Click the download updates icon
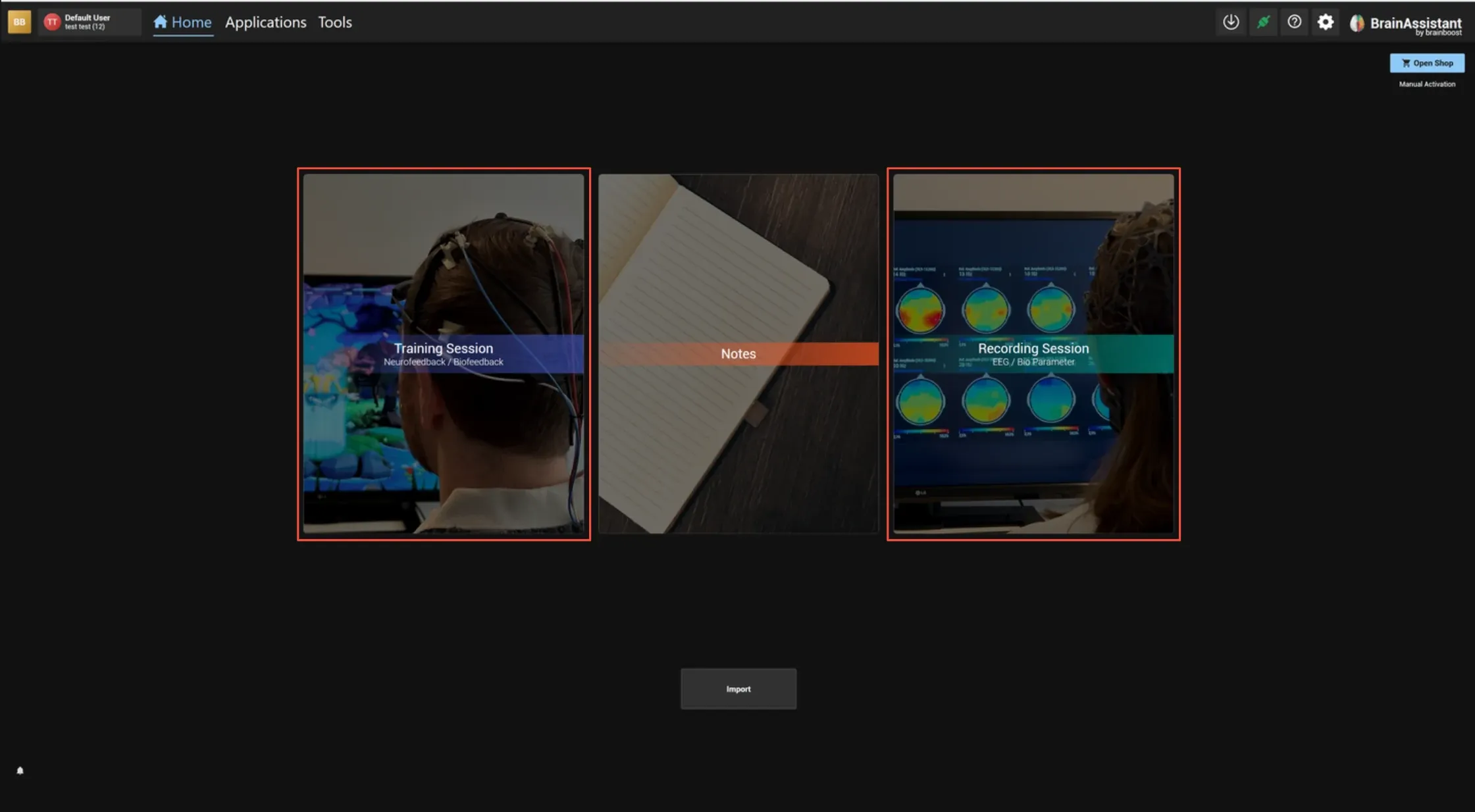This screenshot has height=812, width=1475. point(1231,22)
